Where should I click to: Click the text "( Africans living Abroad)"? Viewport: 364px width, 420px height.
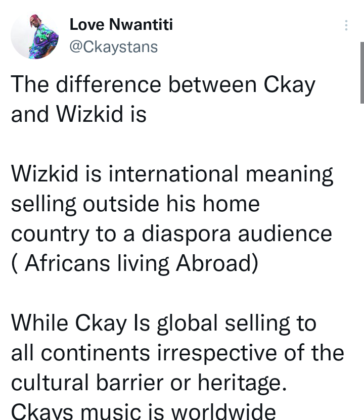135,264
